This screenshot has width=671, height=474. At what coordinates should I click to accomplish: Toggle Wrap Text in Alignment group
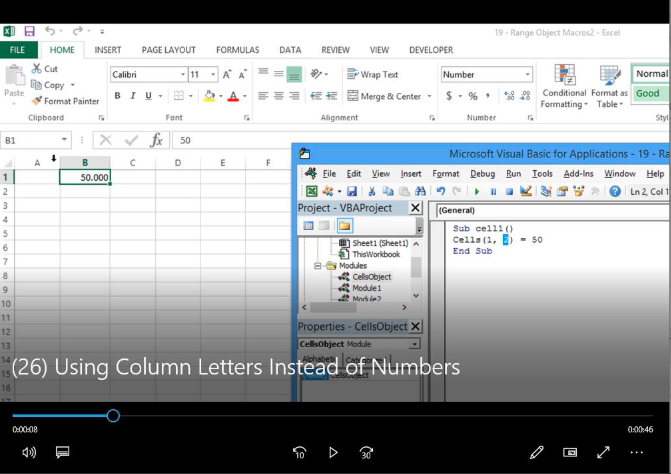pos(372,74)
